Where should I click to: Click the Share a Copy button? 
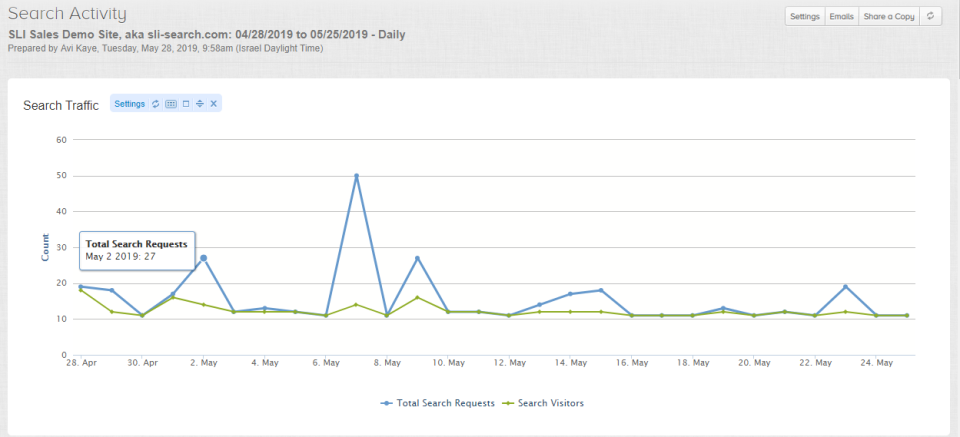[x=889, y=17]
